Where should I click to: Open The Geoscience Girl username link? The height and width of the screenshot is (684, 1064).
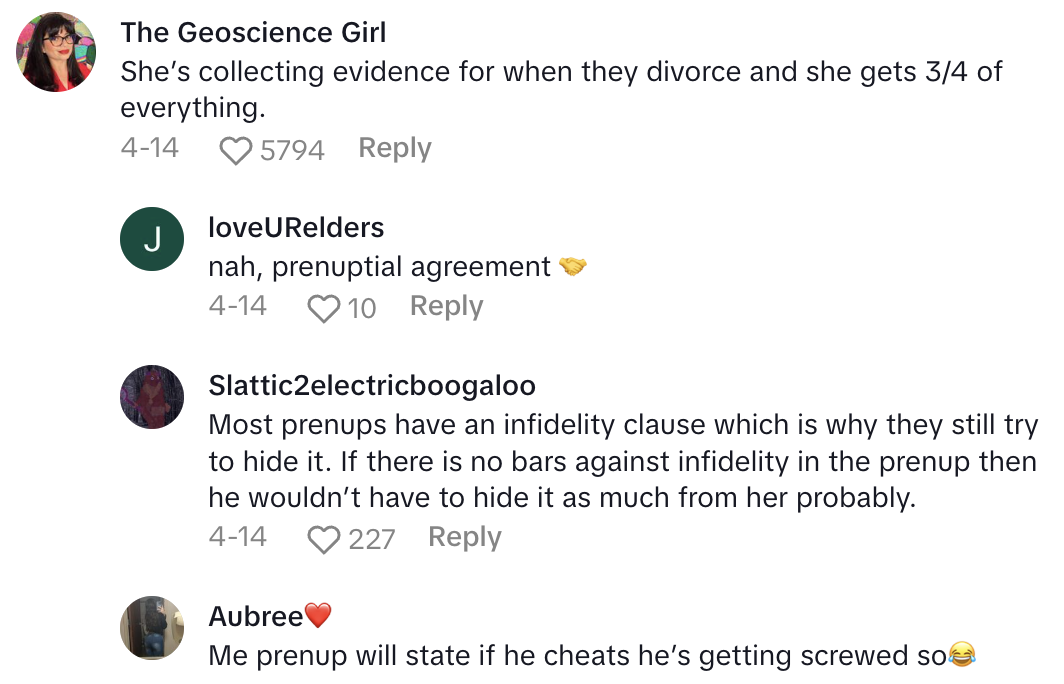(x=253, y=32)
